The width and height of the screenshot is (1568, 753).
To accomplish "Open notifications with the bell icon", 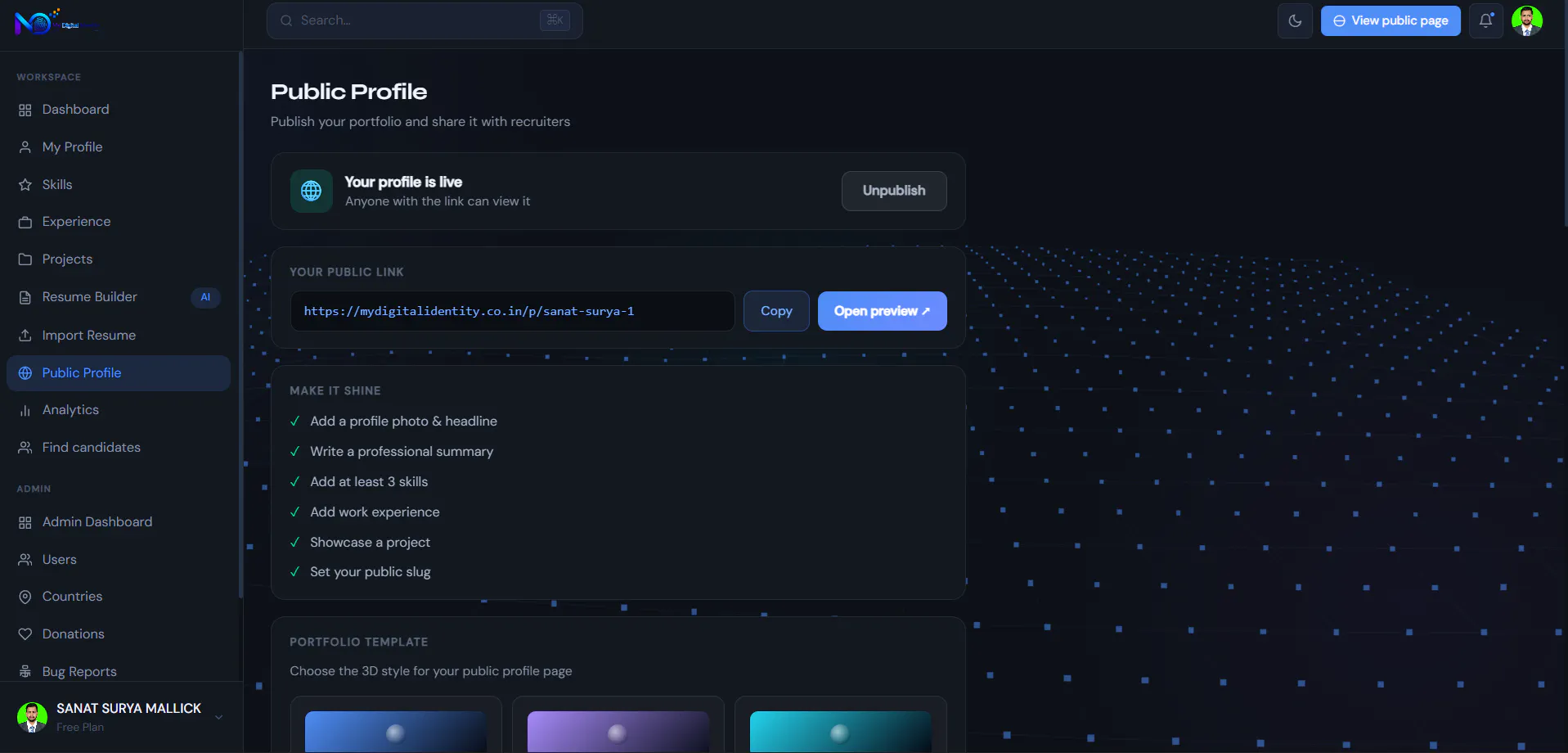I will (x=1485, y=20).
